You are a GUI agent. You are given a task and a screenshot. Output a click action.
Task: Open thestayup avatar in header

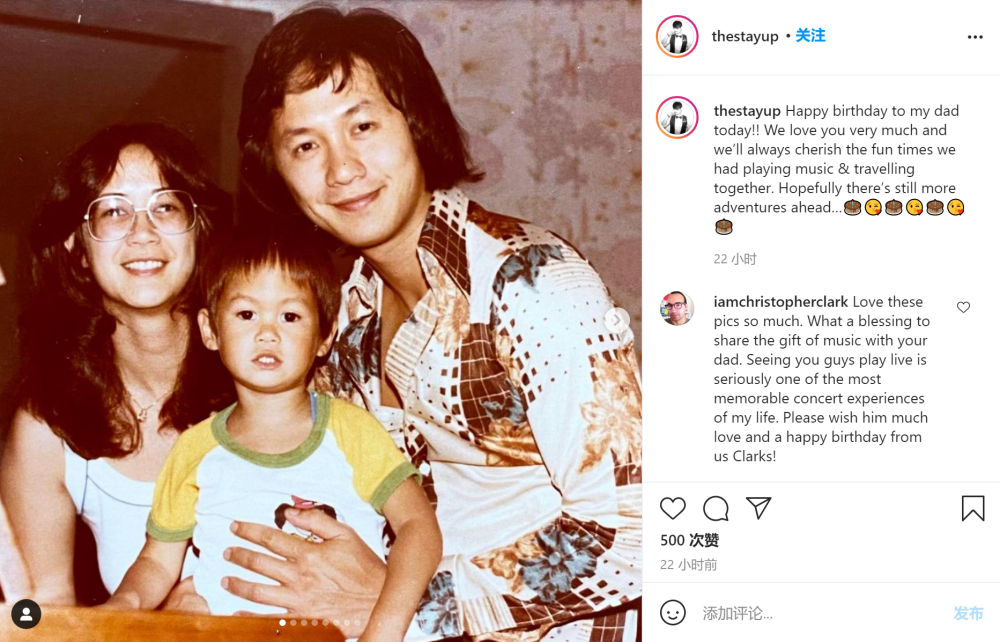click(677, 36)
